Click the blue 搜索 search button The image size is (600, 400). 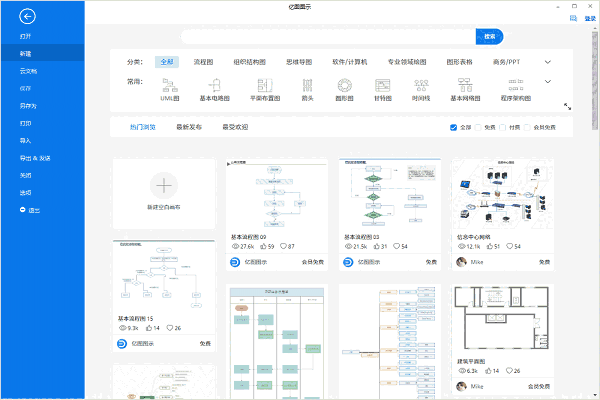489,36
